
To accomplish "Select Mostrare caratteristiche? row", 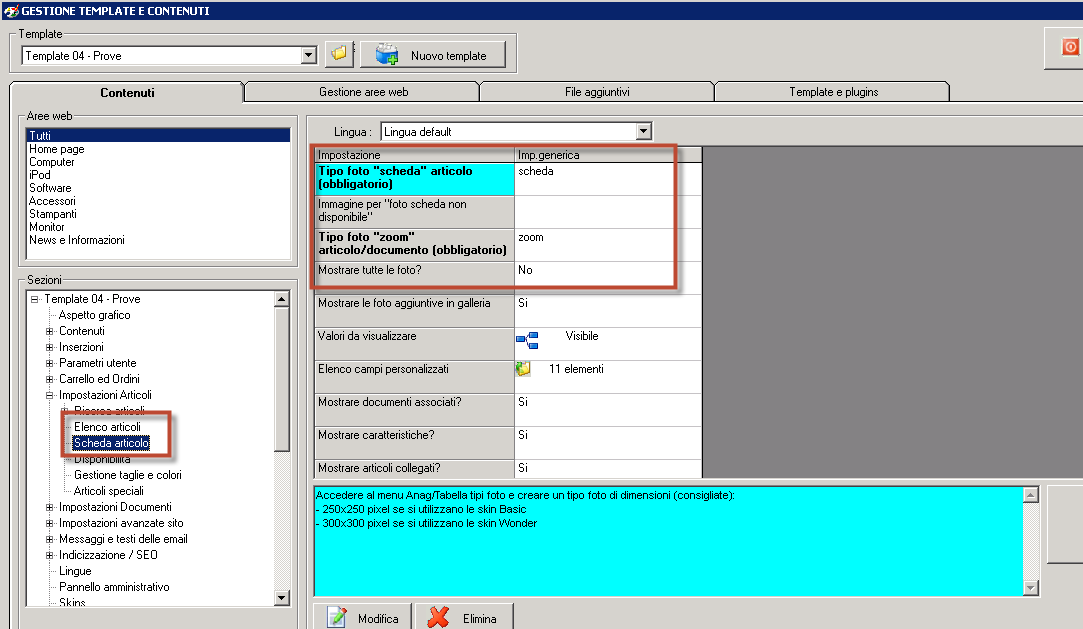I will (x=414, y=443).
